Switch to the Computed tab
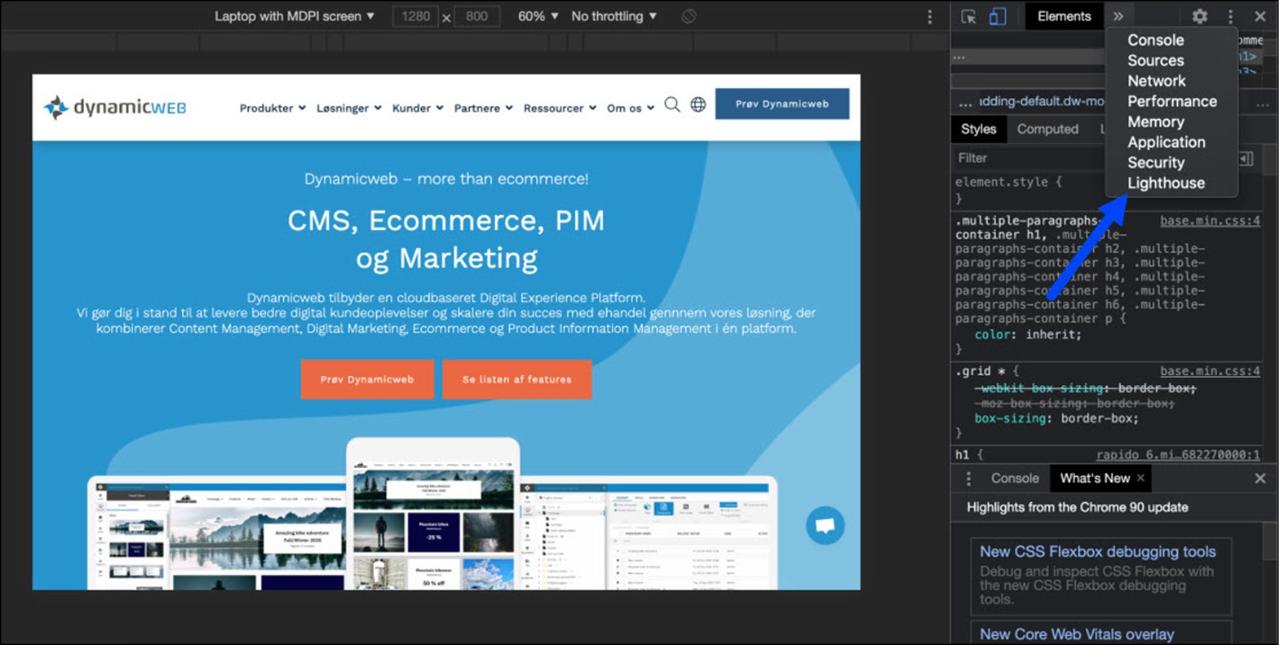This screenshot has width=1280, height=645. point(1047,129)
